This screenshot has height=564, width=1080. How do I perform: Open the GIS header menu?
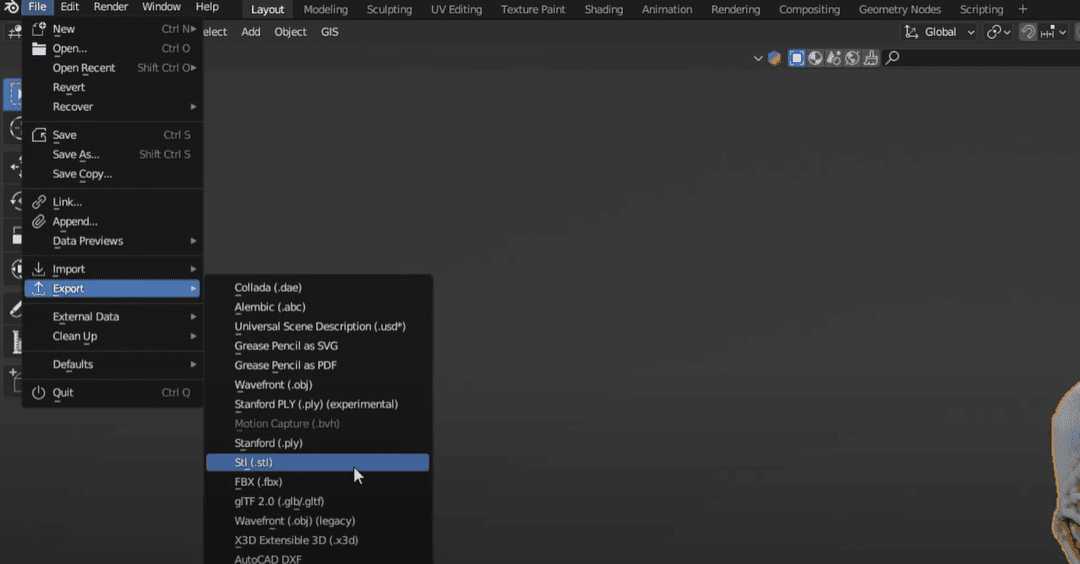[x=329, y=32]
